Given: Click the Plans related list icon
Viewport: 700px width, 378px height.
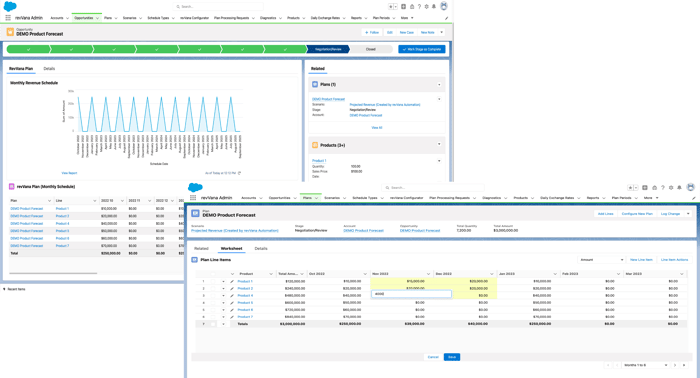Looking at the screenshot, I should [315, 84].
